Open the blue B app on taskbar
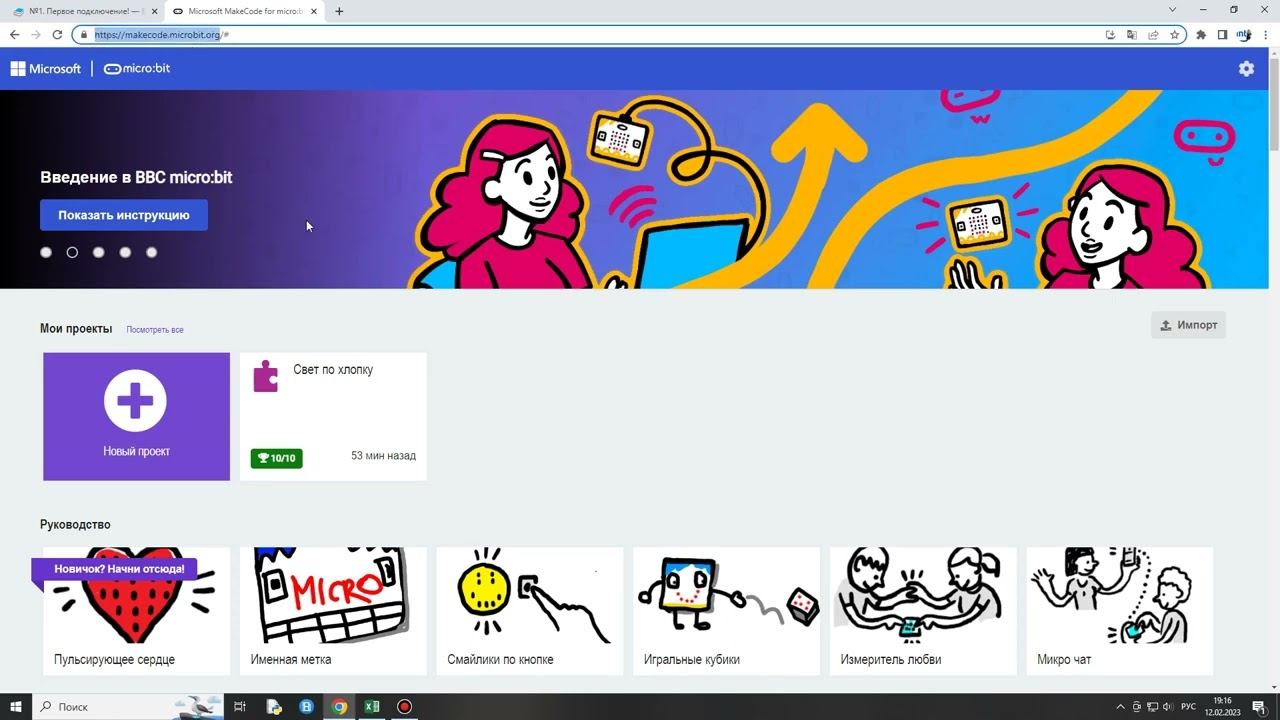The height and width of the screenshot is (720, 1280). click(307, 706)
